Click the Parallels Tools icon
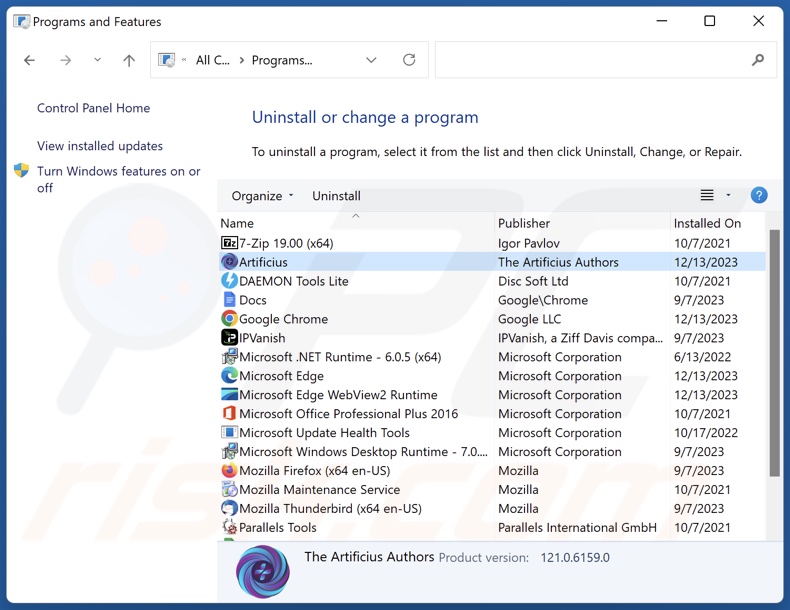This screenshot has width=790, height=610. click(x=229, y=527)
